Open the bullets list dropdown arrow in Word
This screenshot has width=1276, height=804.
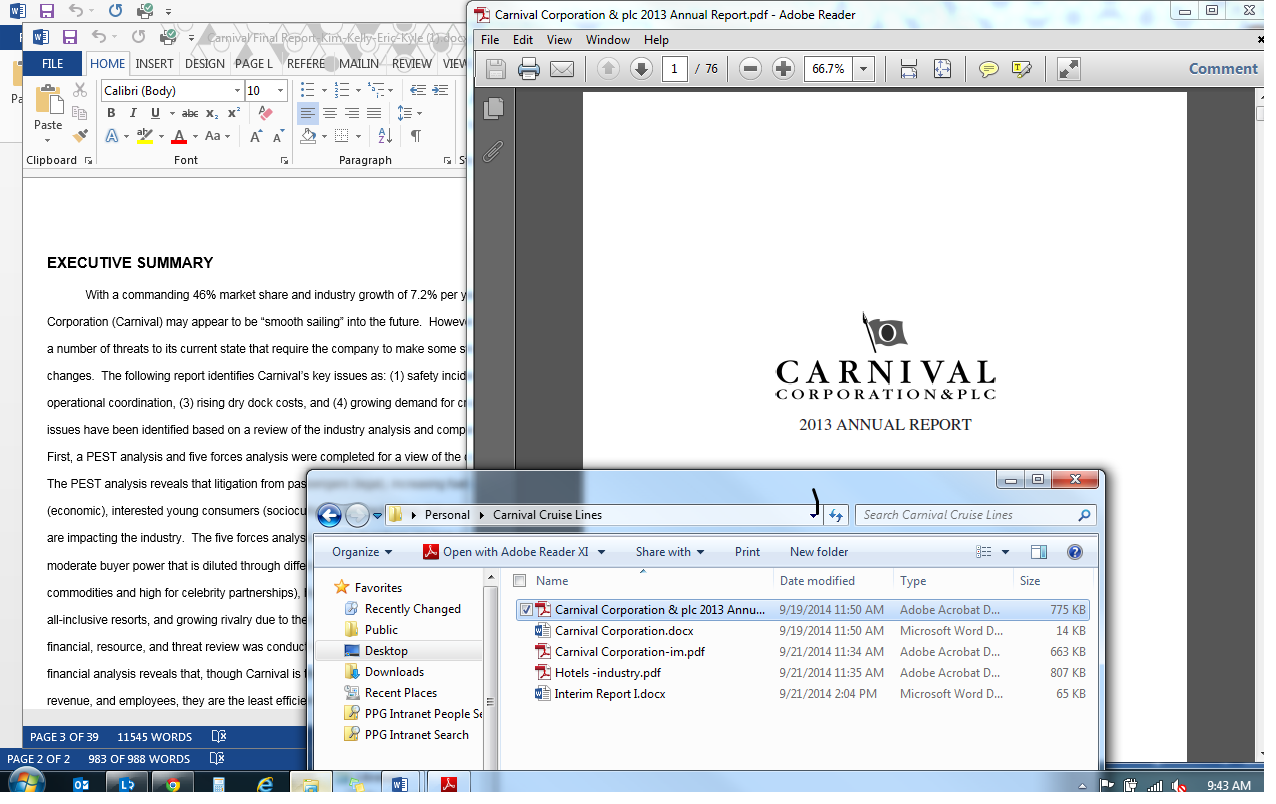coord(322,90)
